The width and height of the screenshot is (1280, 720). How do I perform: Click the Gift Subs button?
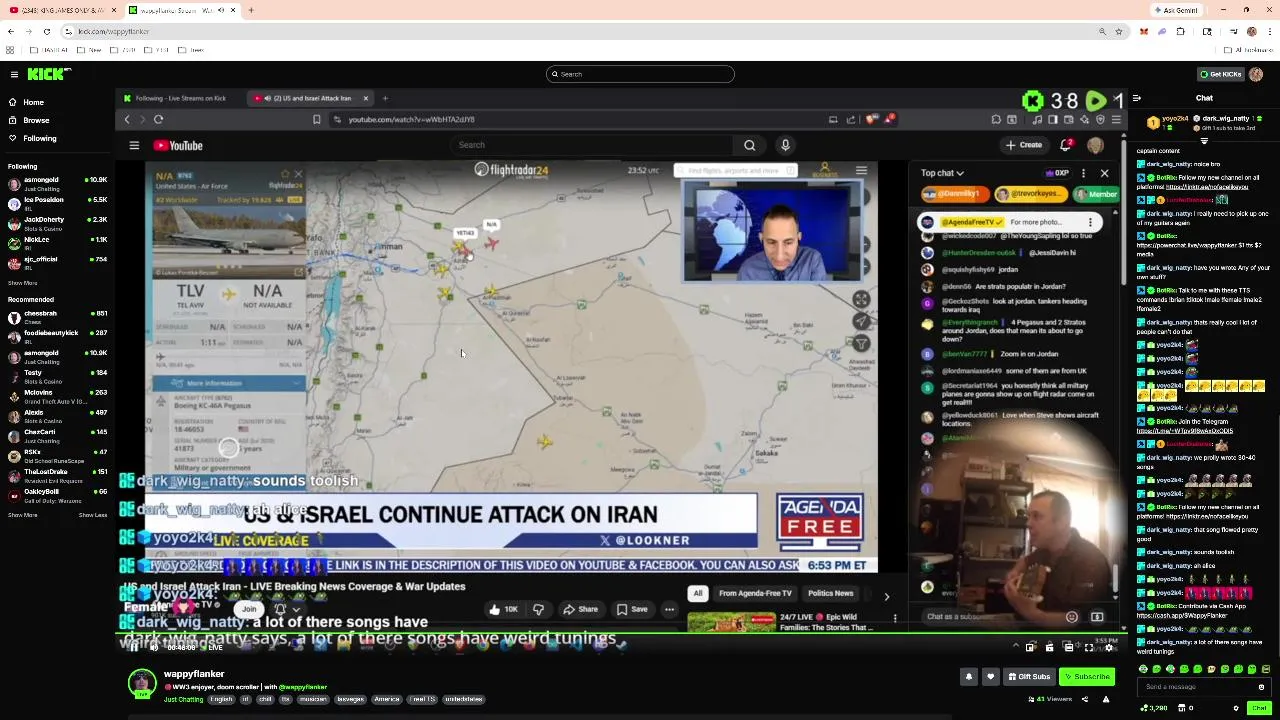(1029, 677)
